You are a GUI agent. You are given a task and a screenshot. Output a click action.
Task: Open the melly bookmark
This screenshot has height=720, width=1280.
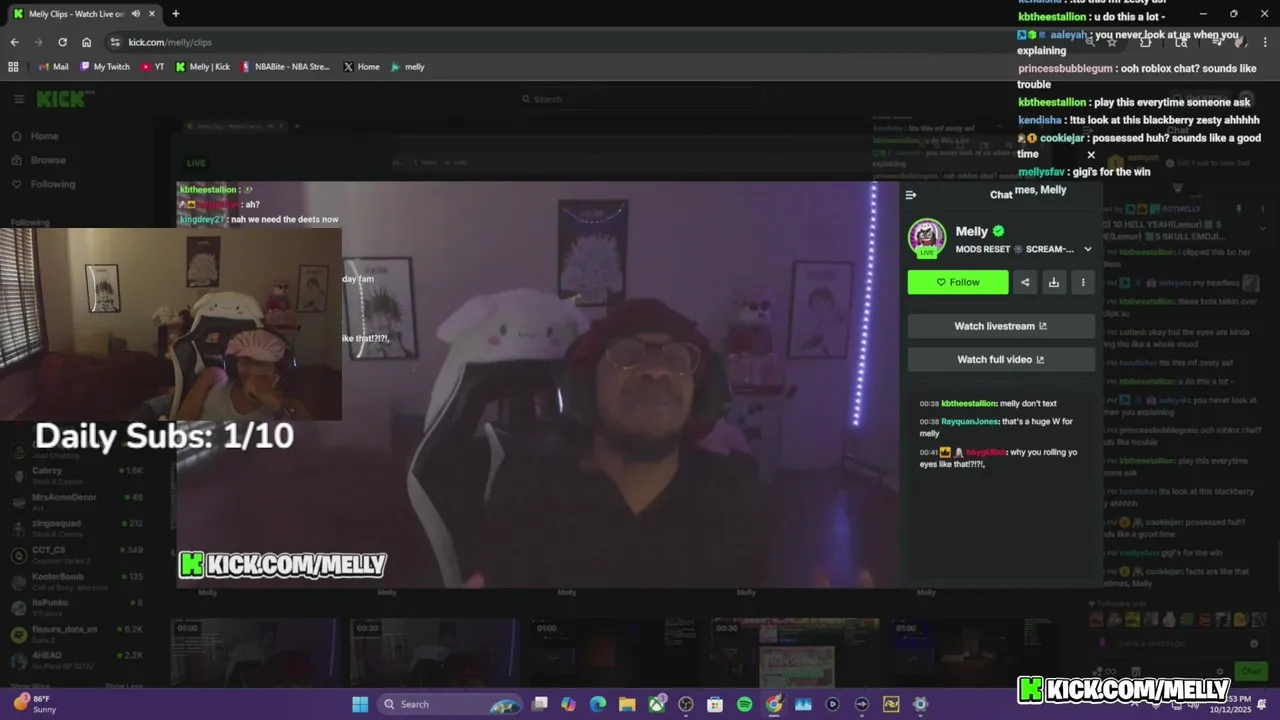[408, 67]
